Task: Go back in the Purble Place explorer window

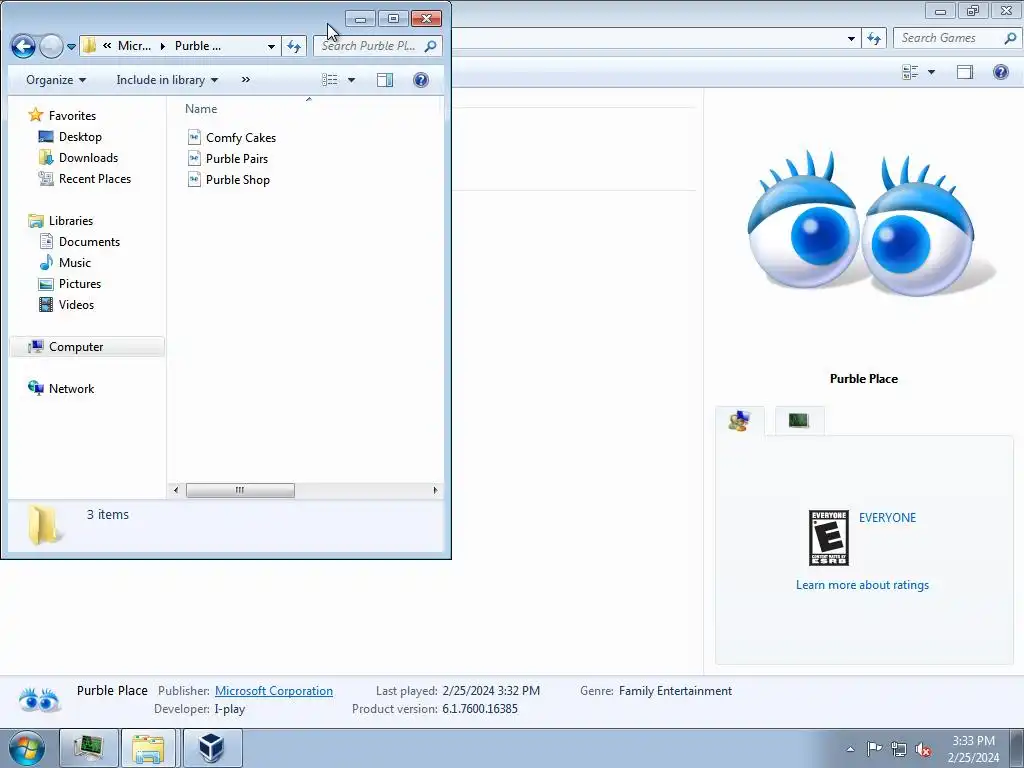Action: click(23, 46)
